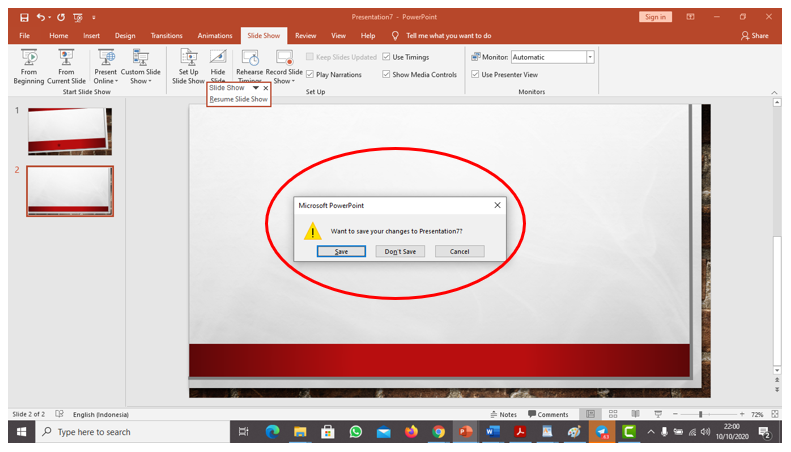
Task: Undo the last action
Action: click(x=40, y=17)
